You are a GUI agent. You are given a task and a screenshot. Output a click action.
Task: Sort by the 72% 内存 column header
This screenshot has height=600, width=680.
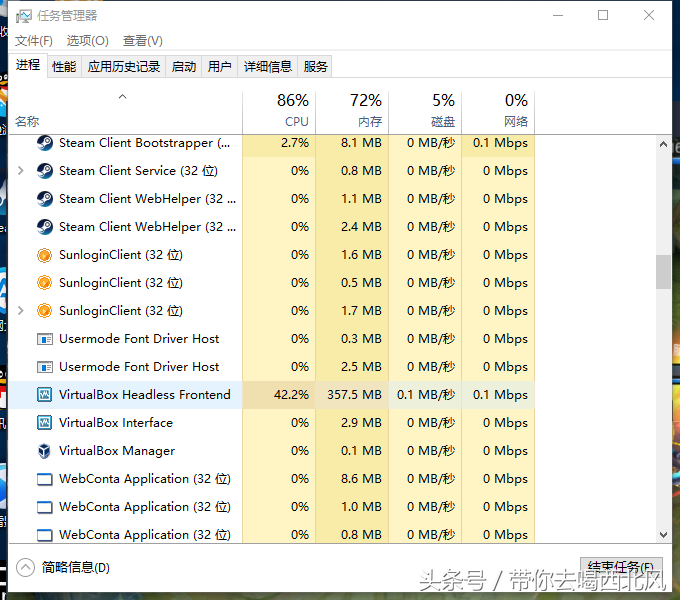(352, 112)
